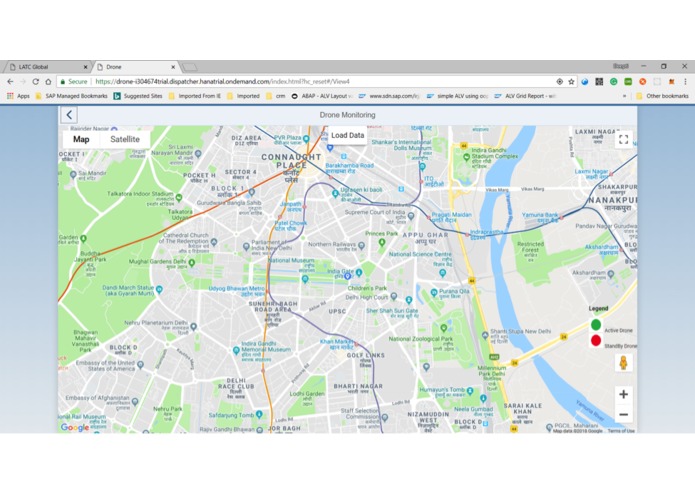Click the orange circle extension icon
This screenshot has height=494, width=695.
pyautogui.click(x=642, y=82)
